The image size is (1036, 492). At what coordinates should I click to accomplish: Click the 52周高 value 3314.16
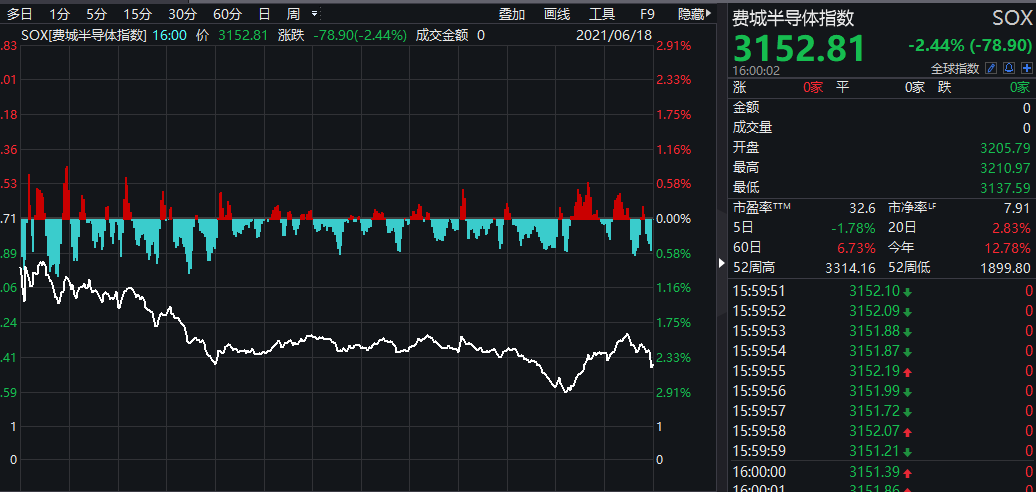click(x=851, y=268)
